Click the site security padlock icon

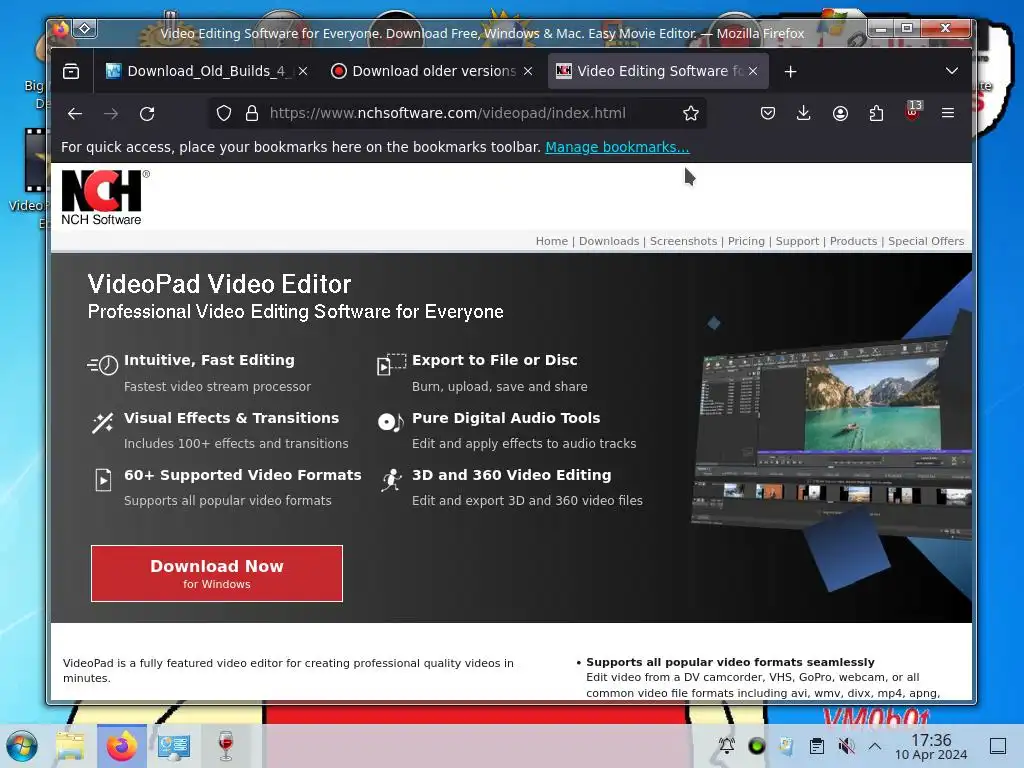[x=252, y=114]
